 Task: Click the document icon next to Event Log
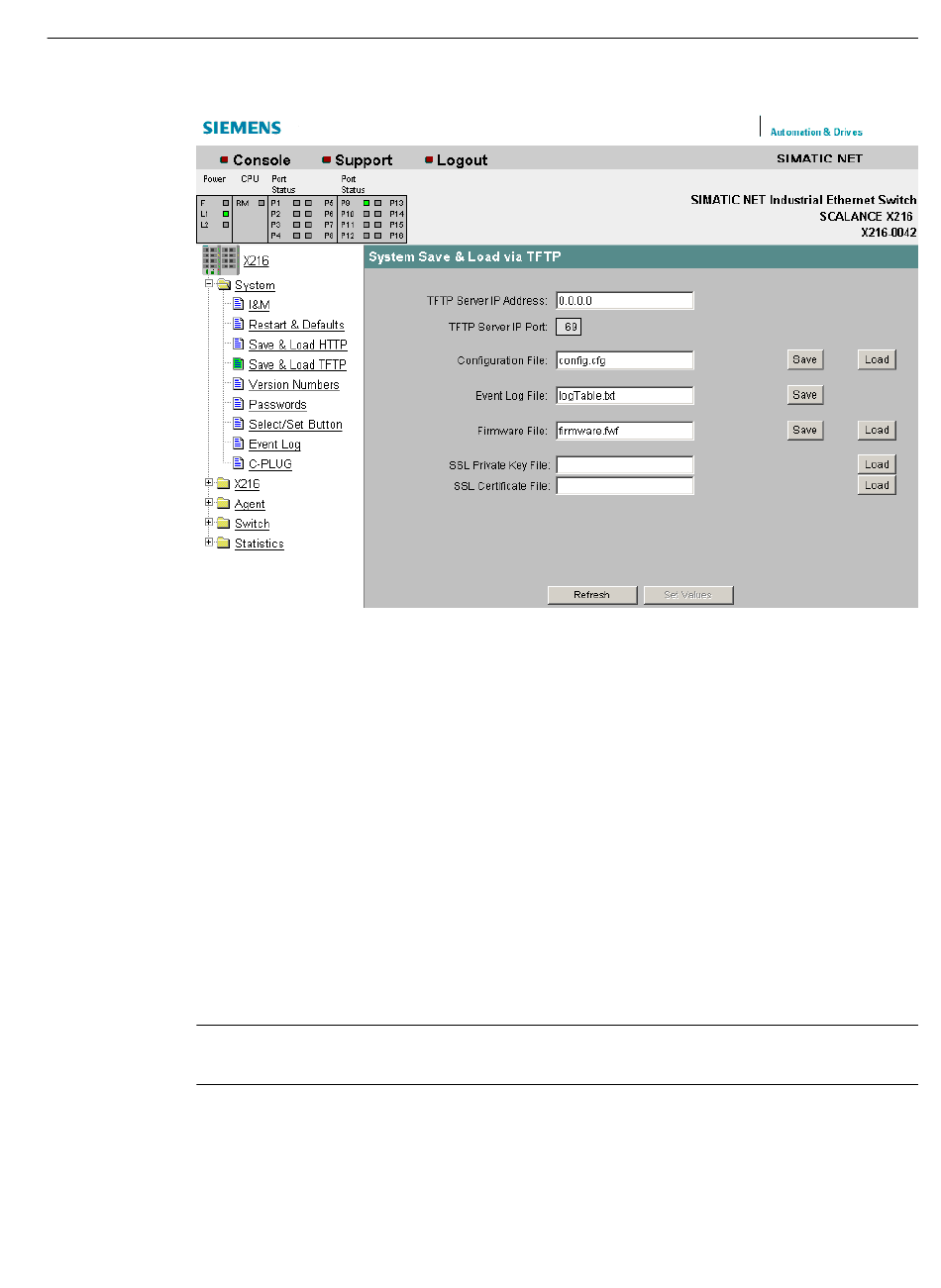(239, 443)
